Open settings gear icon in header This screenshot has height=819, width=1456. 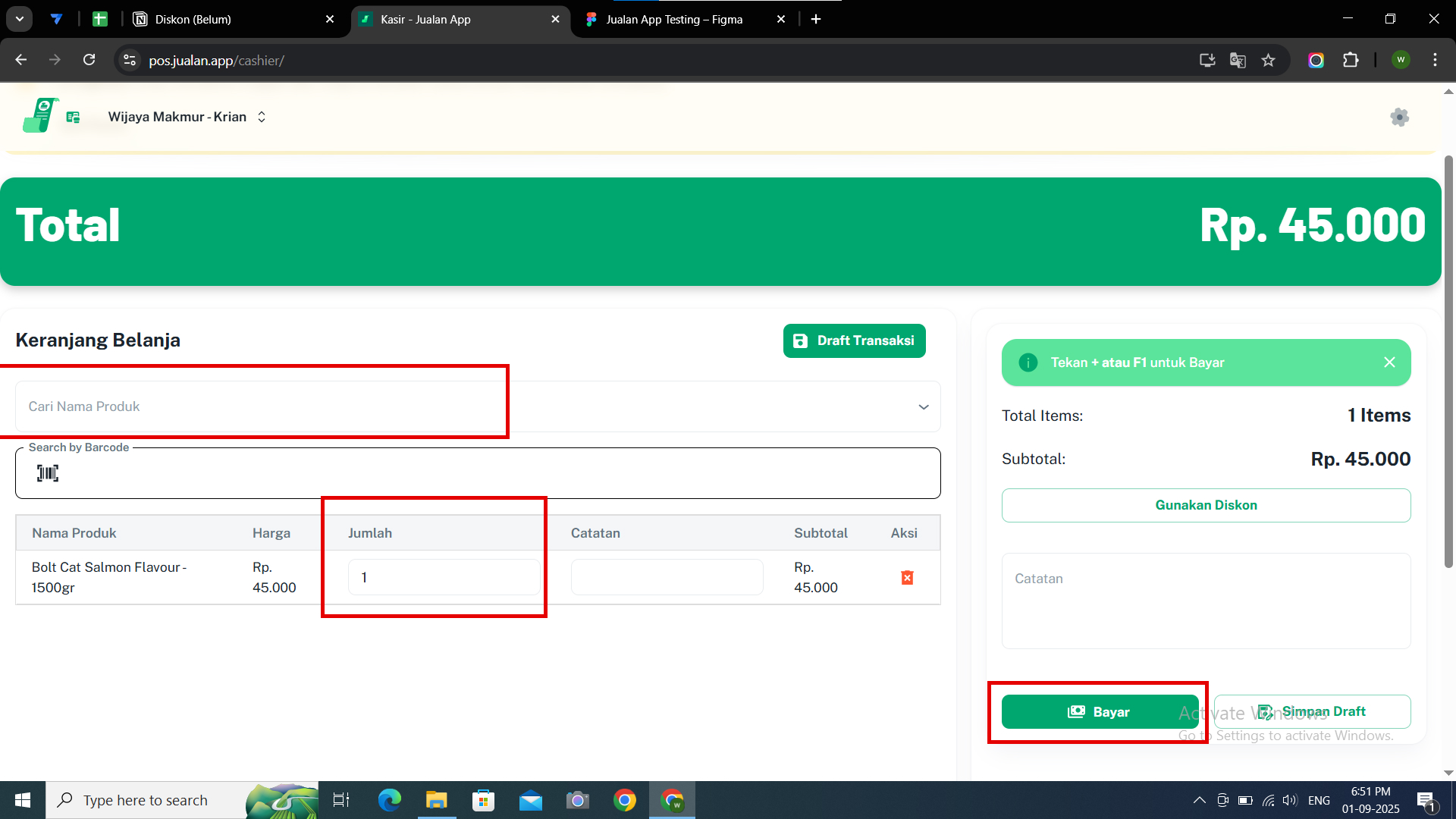tap(1399, 117)
